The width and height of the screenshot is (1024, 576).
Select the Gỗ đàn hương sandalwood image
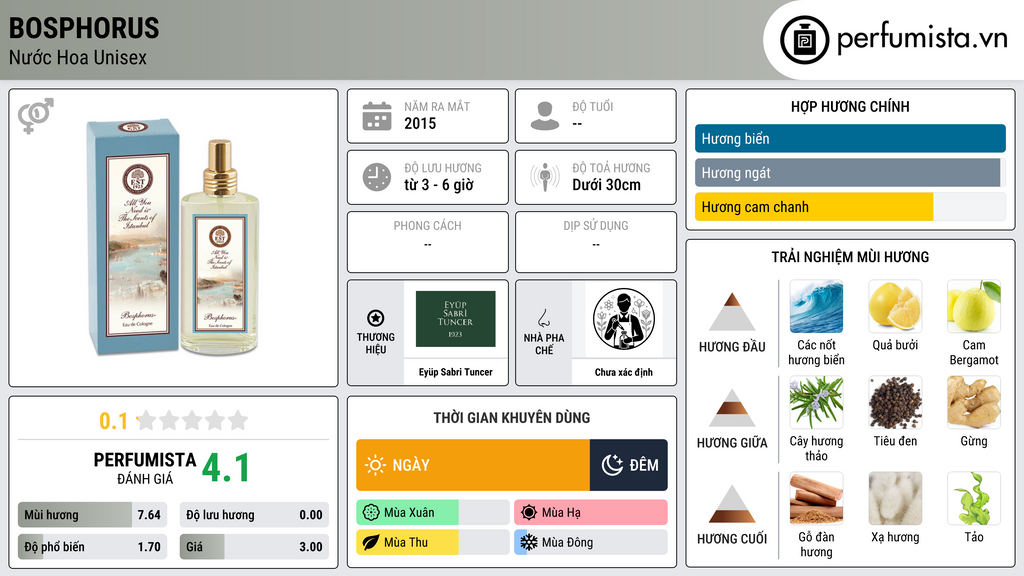(x=816, y=498)
